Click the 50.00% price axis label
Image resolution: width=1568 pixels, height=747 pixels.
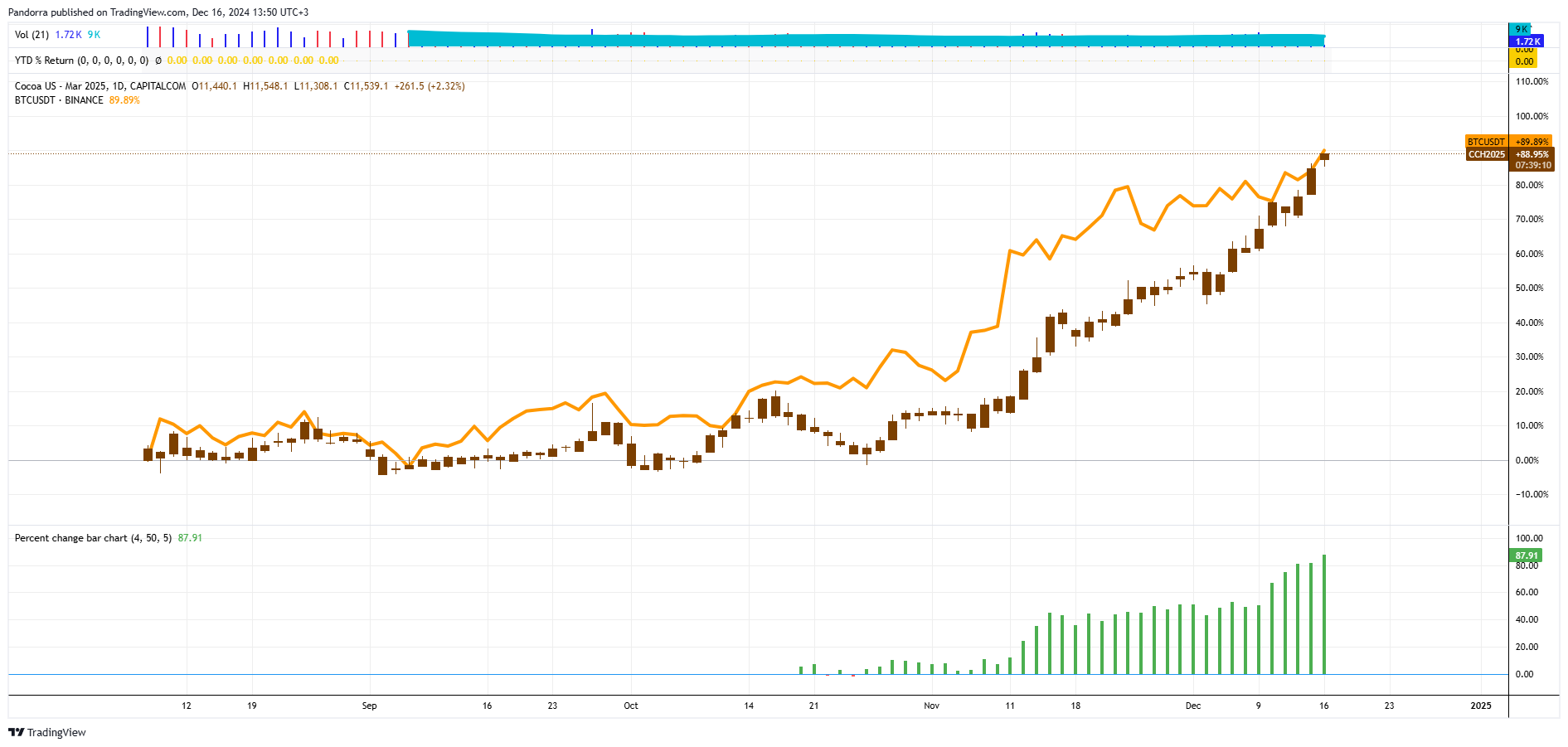[x=1530, y=288]
